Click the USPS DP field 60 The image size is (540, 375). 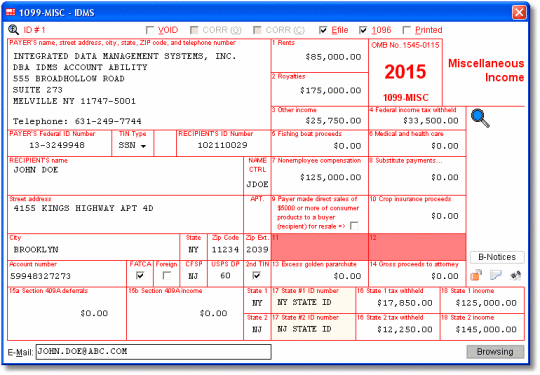point(225,277)
